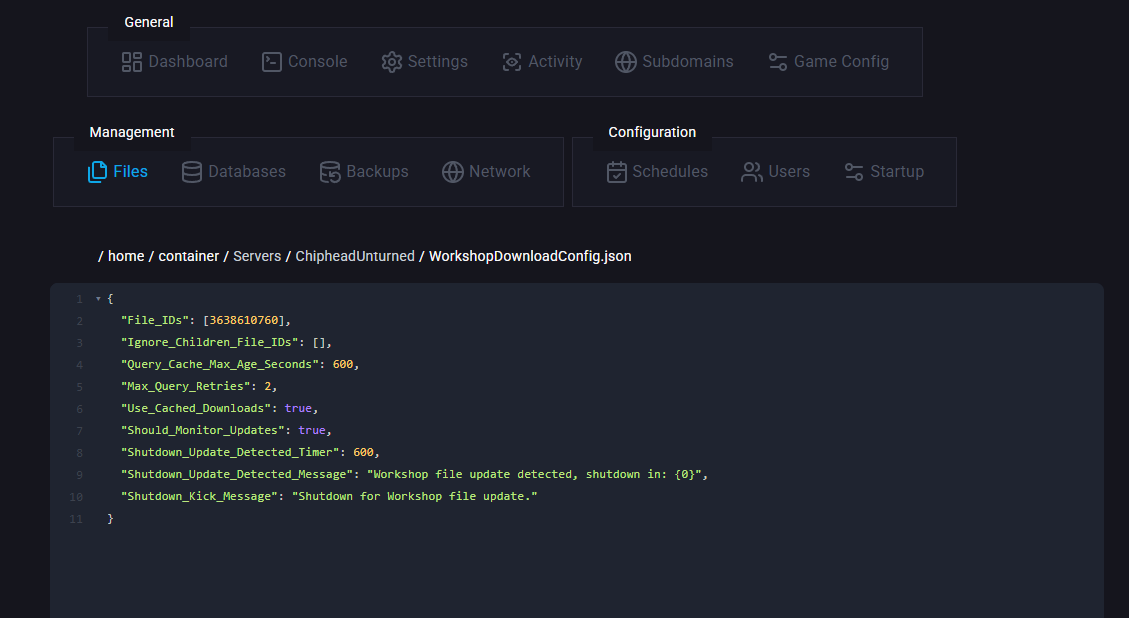Click the Game Config sliders icon
This screenshot has width=1129, height=618.
[x=778, y=62]
